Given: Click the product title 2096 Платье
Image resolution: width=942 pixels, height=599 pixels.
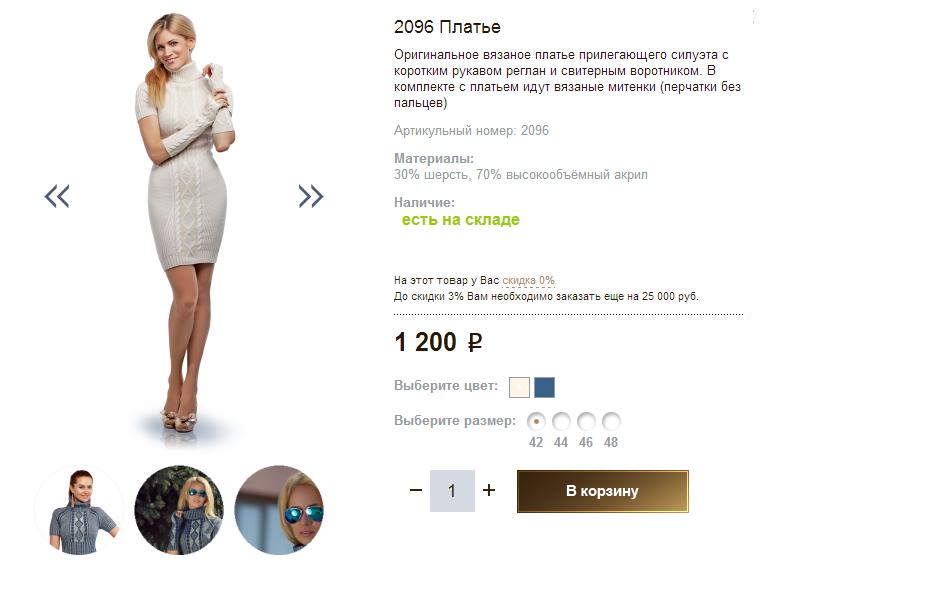Looking at the screenshot, I should pos(447,27).
